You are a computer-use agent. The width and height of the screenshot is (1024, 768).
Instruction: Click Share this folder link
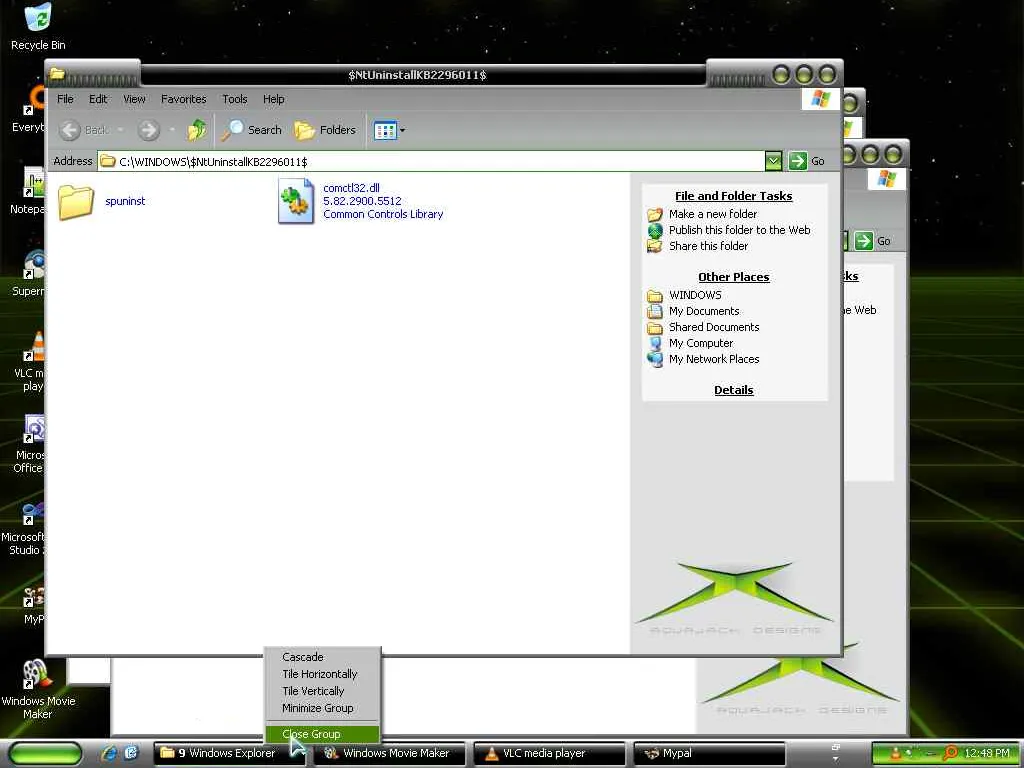(x=709, y=246)
